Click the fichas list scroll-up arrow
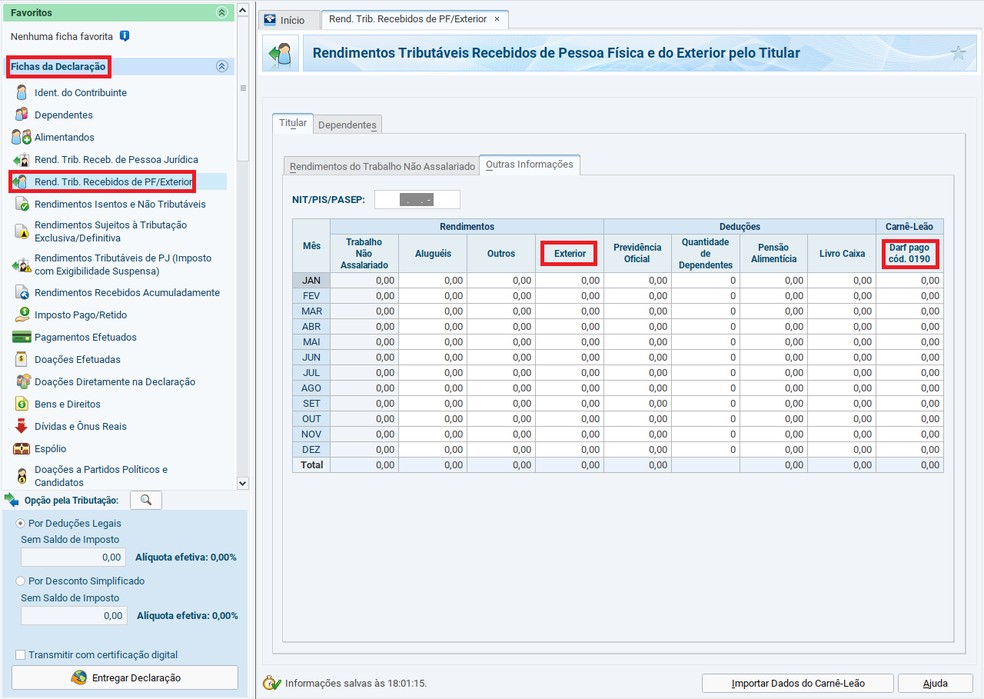Screen dimensions: 984x699 (243, 11)
